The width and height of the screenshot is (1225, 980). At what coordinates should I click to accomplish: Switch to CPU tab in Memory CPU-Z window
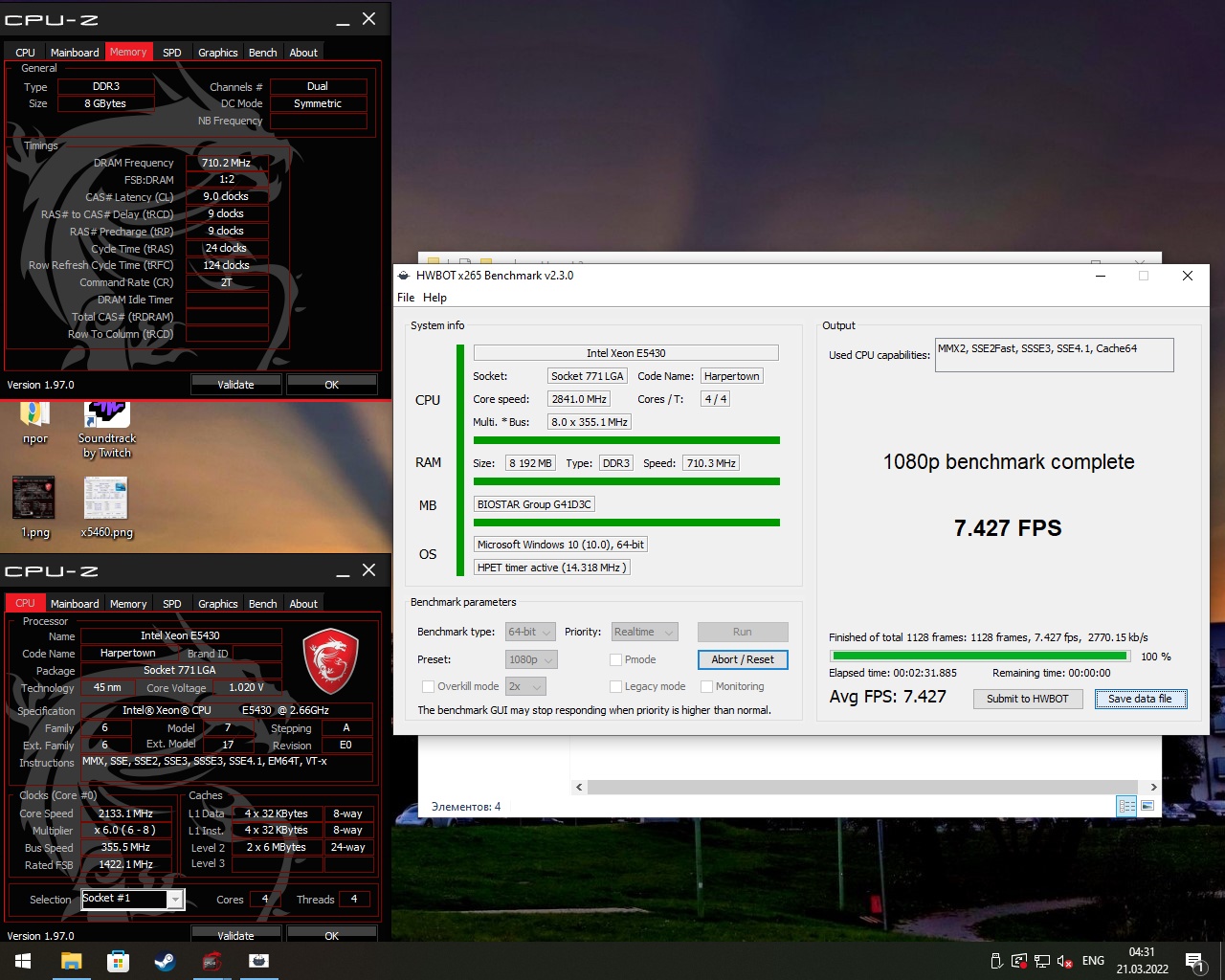(x=25, y=53)
